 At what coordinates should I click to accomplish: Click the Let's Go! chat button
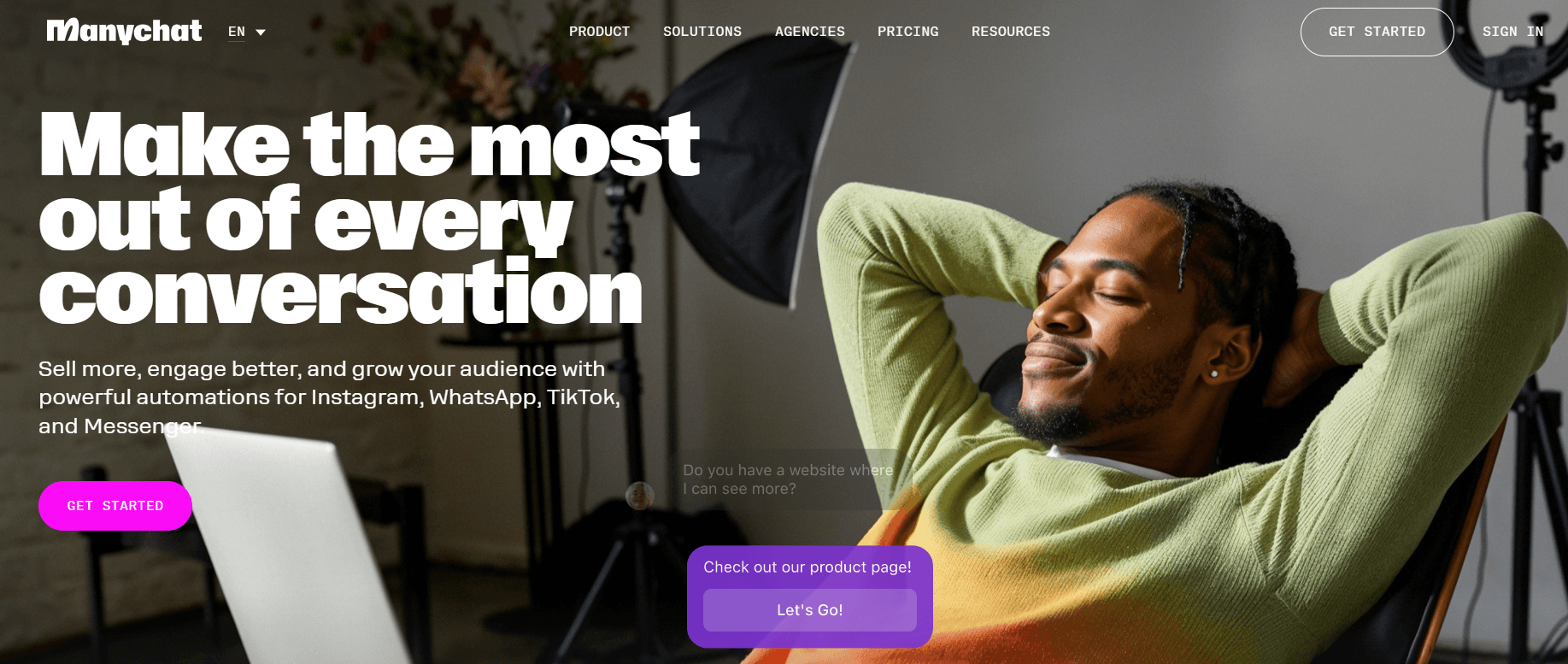[x=809, y=610]
